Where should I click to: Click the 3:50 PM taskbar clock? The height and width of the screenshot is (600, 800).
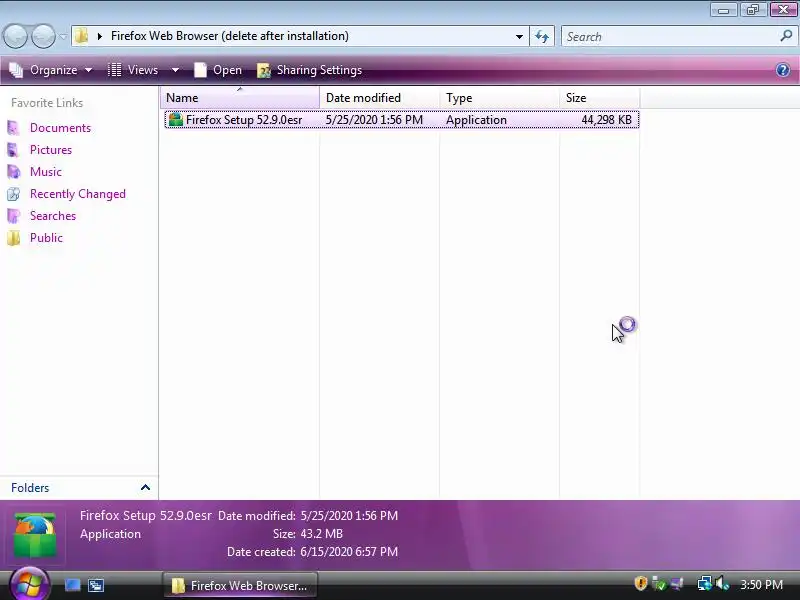tap(761, 585)
